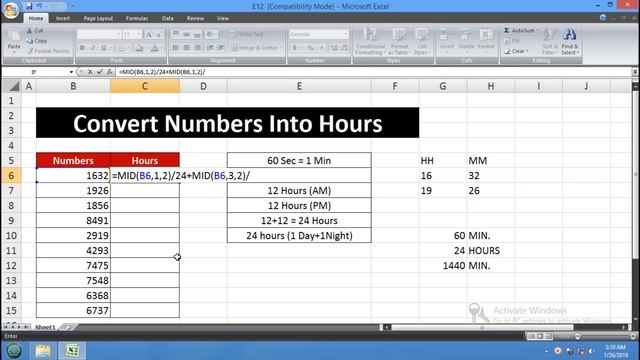Screen dimensions: 640x360
Task: Switch to the Home tab
Action: point(36,18)
